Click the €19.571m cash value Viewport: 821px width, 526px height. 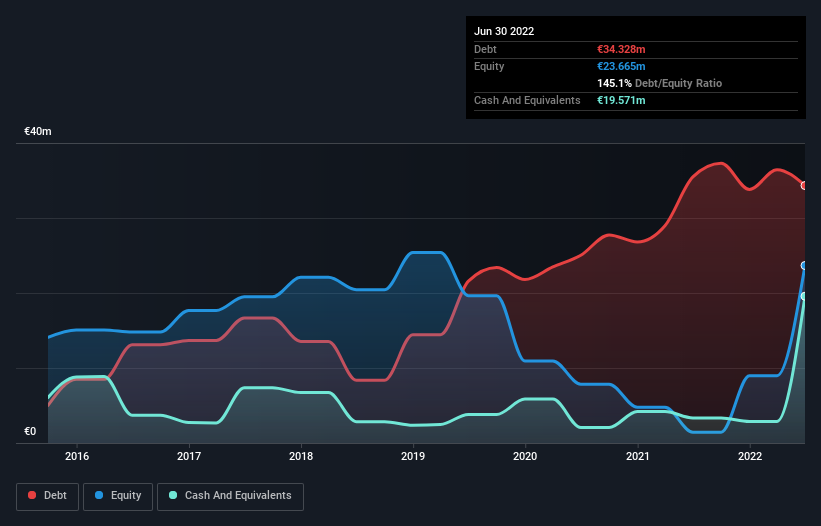click(621, 100)
